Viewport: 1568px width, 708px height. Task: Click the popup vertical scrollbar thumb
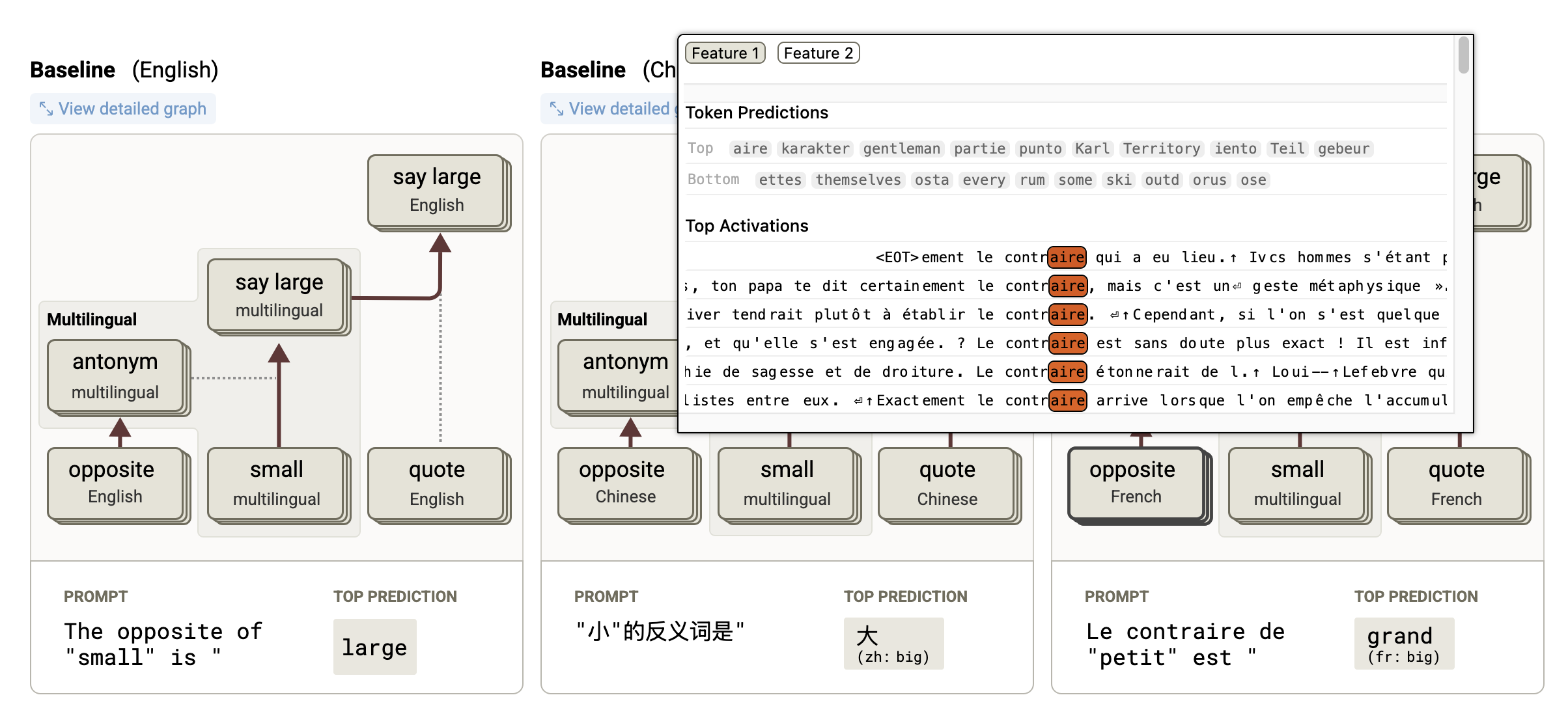[1464, 55]
